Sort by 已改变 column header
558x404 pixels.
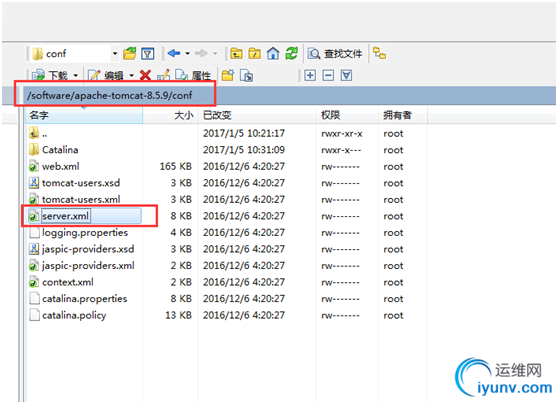pos(257,115)
